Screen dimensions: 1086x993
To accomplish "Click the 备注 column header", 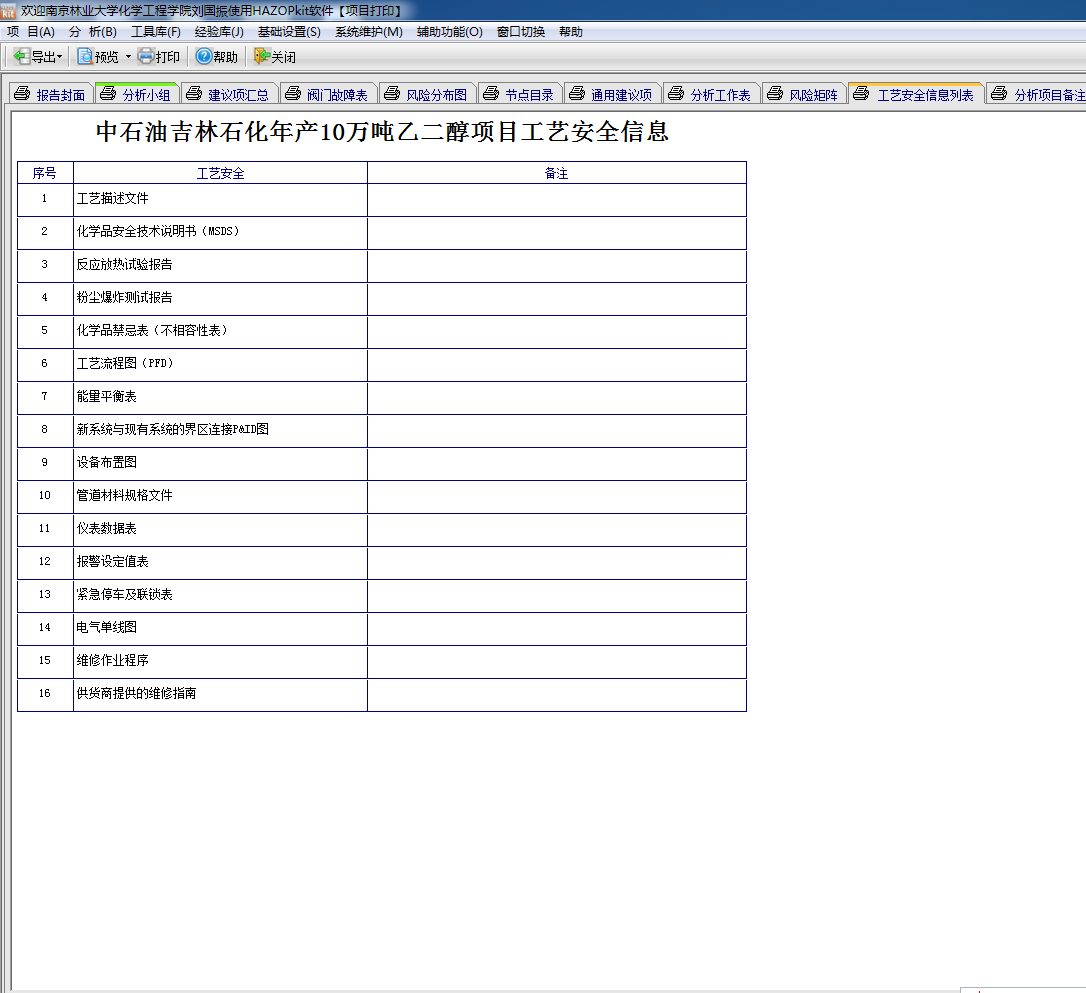I will pos(556,173).
